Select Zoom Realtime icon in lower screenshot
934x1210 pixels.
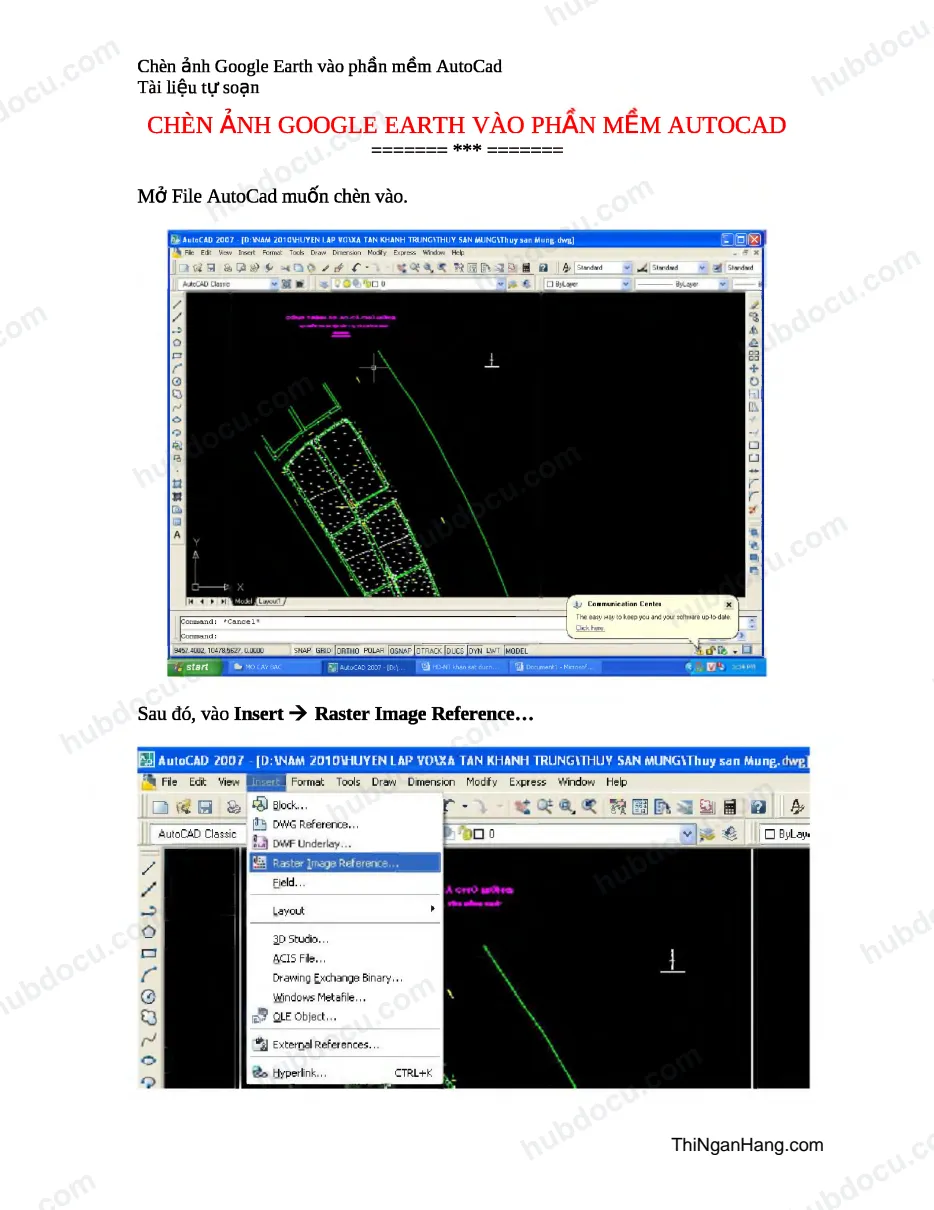pyautogui.click(x=546, y=806)
